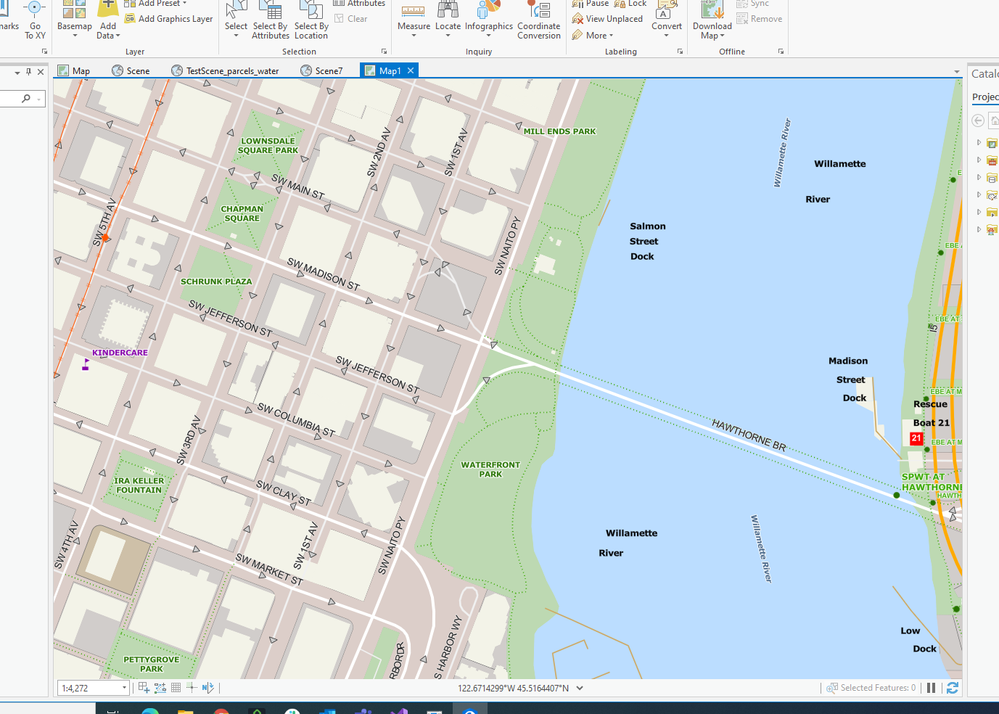
Task: Toggle the map grid display
Action: click(x=176, y=688)
